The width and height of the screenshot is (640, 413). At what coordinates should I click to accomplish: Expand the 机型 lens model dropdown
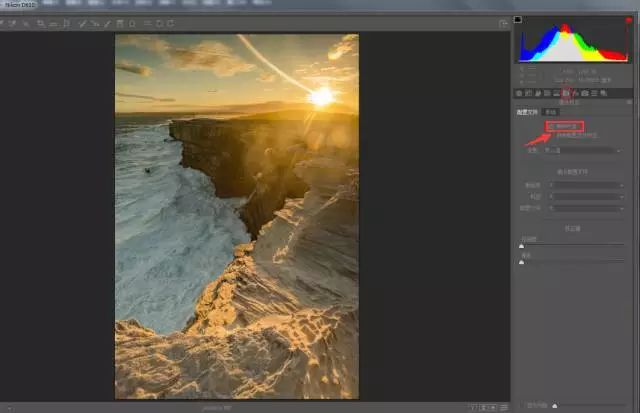click(585, 197)
